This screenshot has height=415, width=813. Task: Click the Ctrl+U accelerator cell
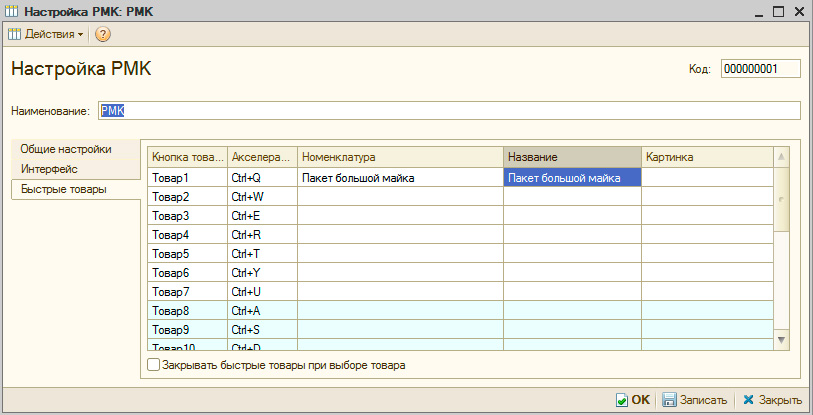(x=262, y=292)
